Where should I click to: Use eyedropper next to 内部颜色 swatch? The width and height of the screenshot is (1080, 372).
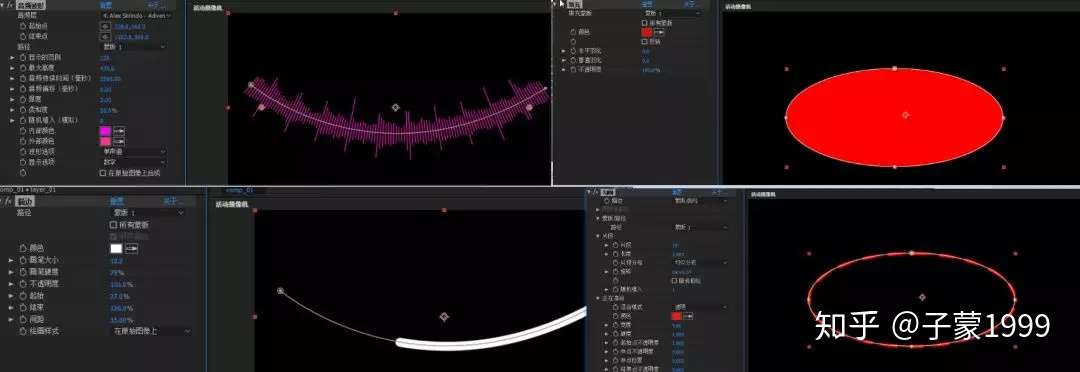point(119,131)
